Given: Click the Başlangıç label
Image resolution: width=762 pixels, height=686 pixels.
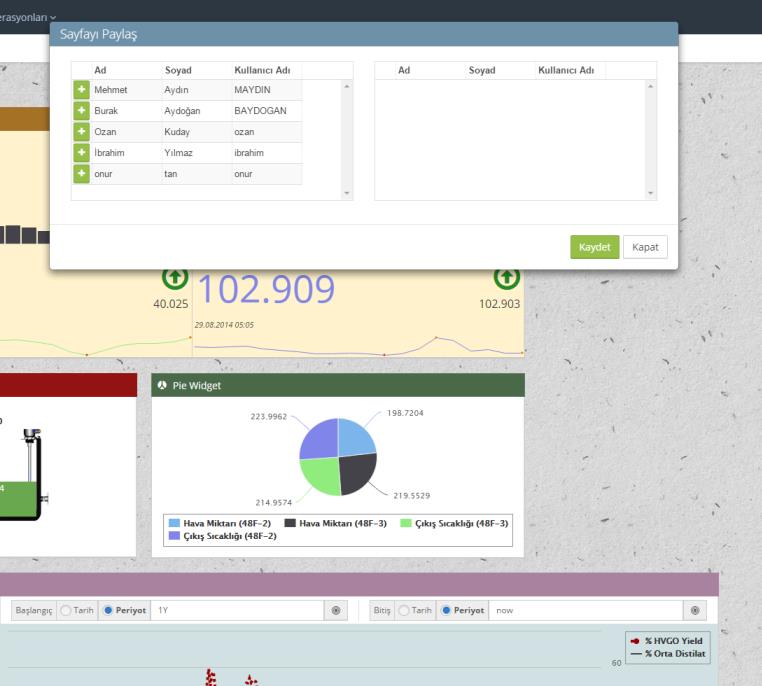Looking at the screenshot, I should click(34, 610).
